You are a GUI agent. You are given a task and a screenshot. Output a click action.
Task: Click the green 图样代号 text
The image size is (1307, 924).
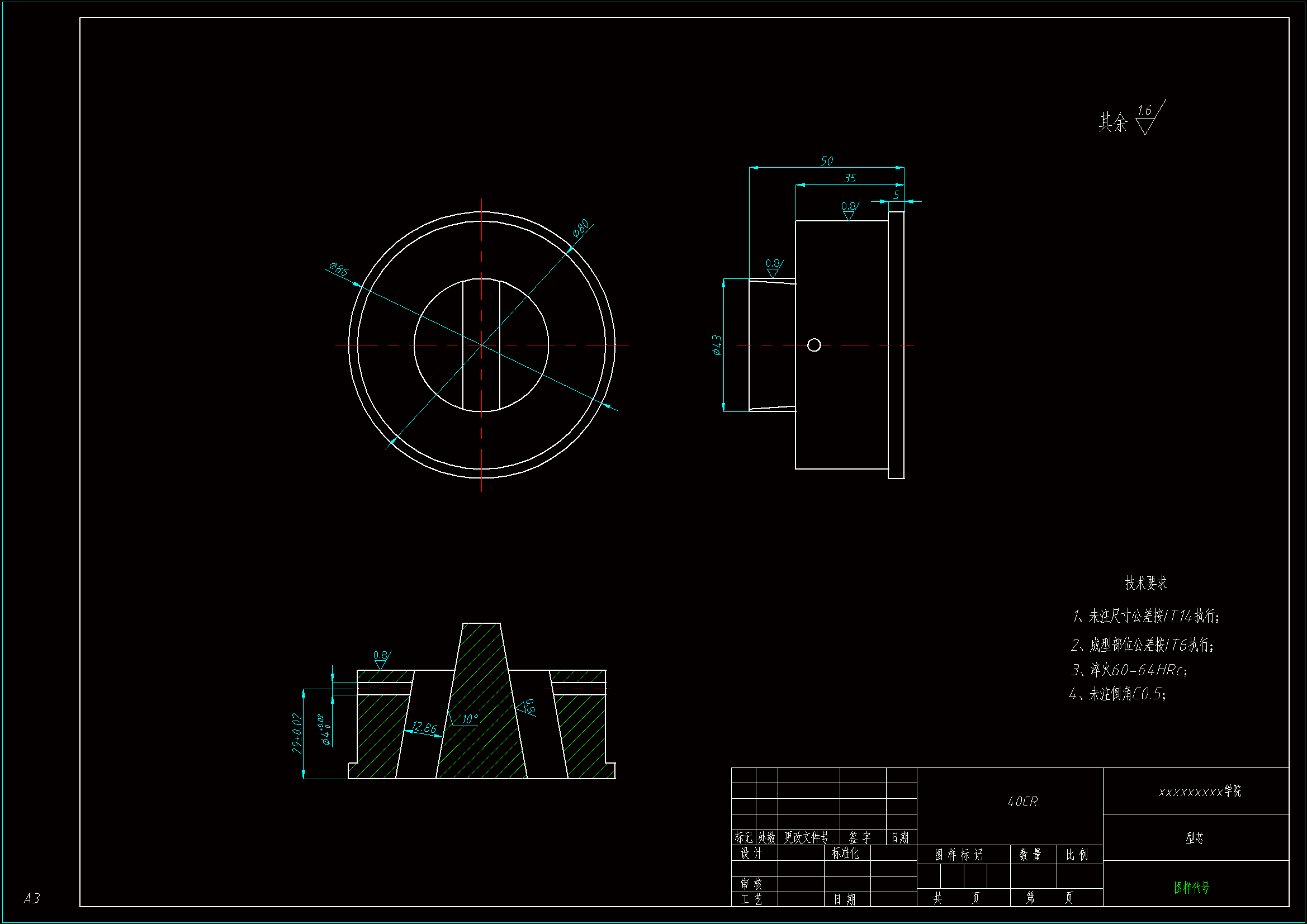coord(1191,888)
